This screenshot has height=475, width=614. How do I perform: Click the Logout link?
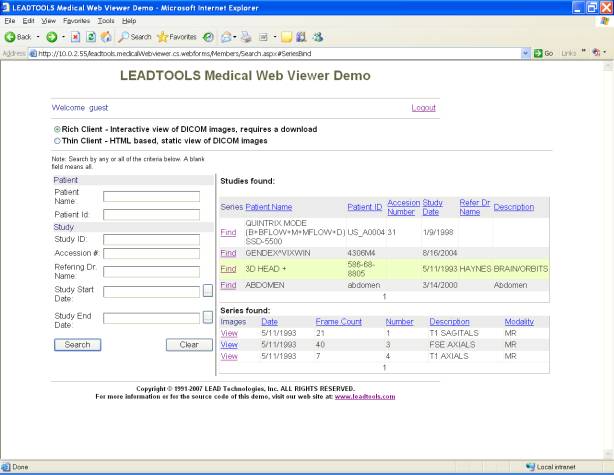(x=423, y=108)
